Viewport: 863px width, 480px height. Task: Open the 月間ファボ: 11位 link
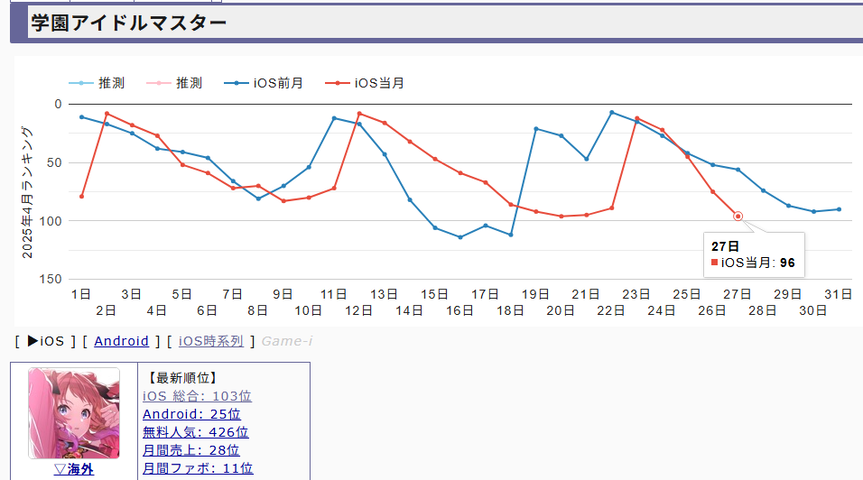tap(198, 469)
